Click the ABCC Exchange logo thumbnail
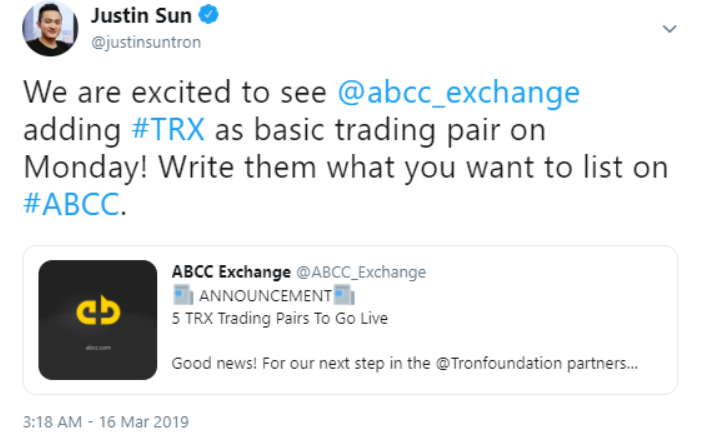This screenshot has width=701, height=439. [x=98, y=320]
